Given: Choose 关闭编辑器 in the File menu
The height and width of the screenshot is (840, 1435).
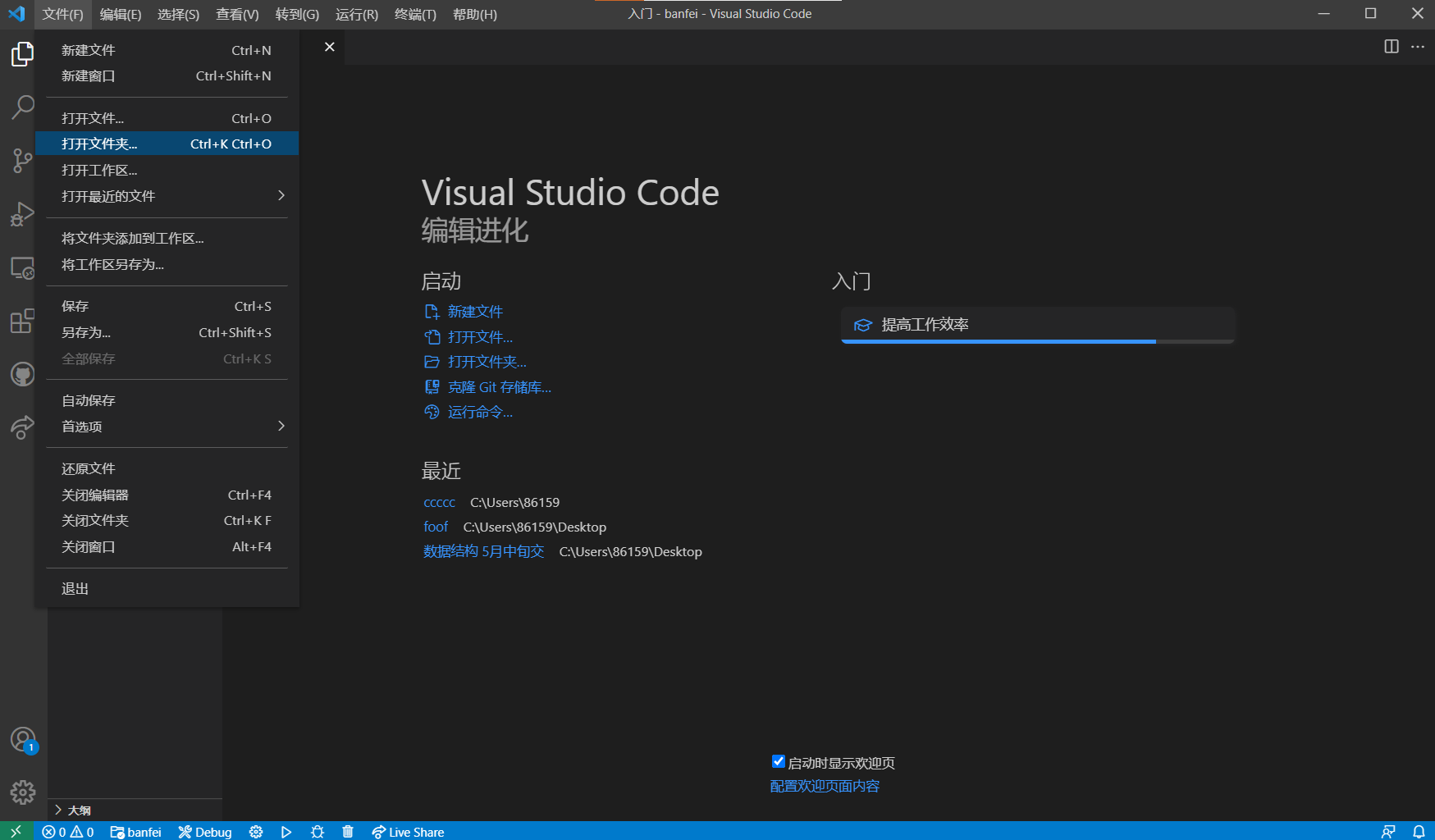Looking at the screenshot, I should coord(167,495).
